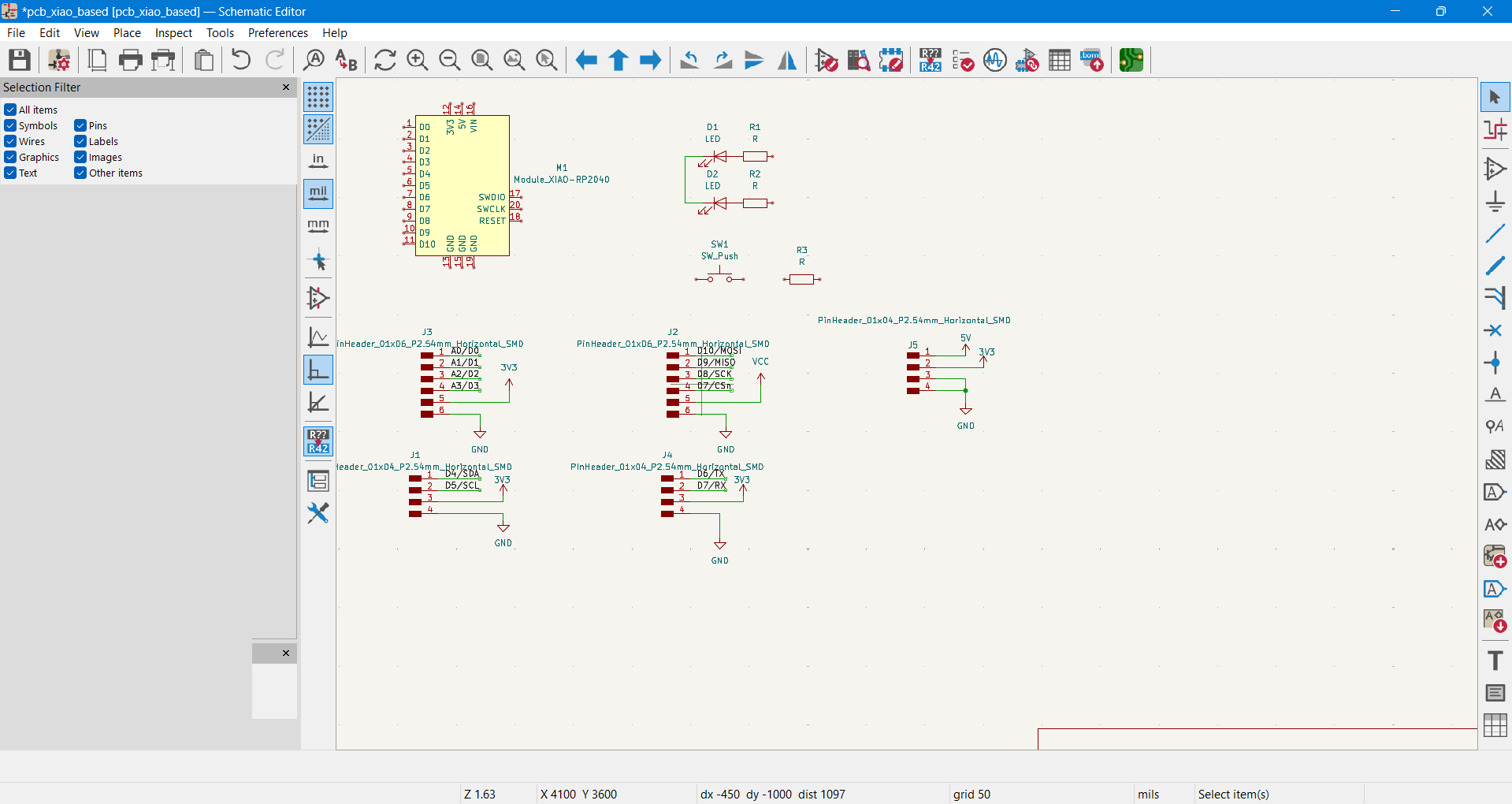The image size is (1512, 804).
Task: Pick the Add Junction tool
Action: click(x=1495, y=363)
